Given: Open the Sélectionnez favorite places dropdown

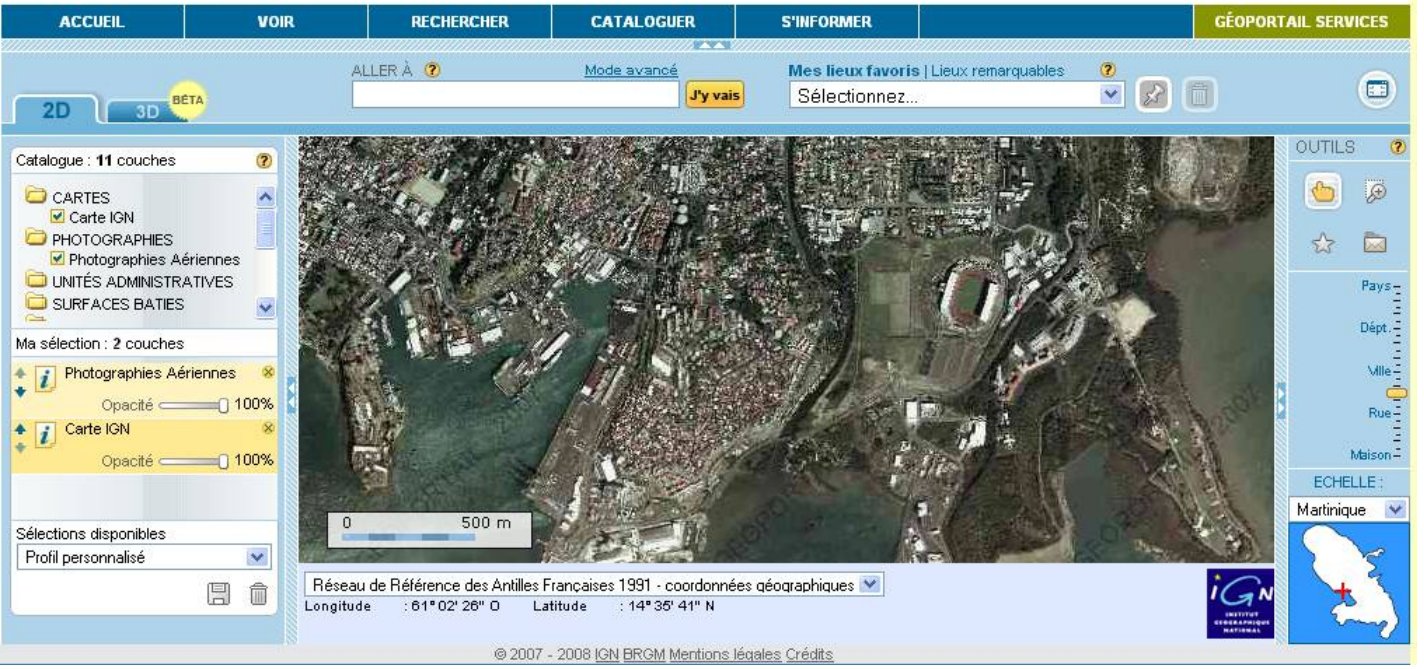Looking at the screenshot, I should 957,96.
